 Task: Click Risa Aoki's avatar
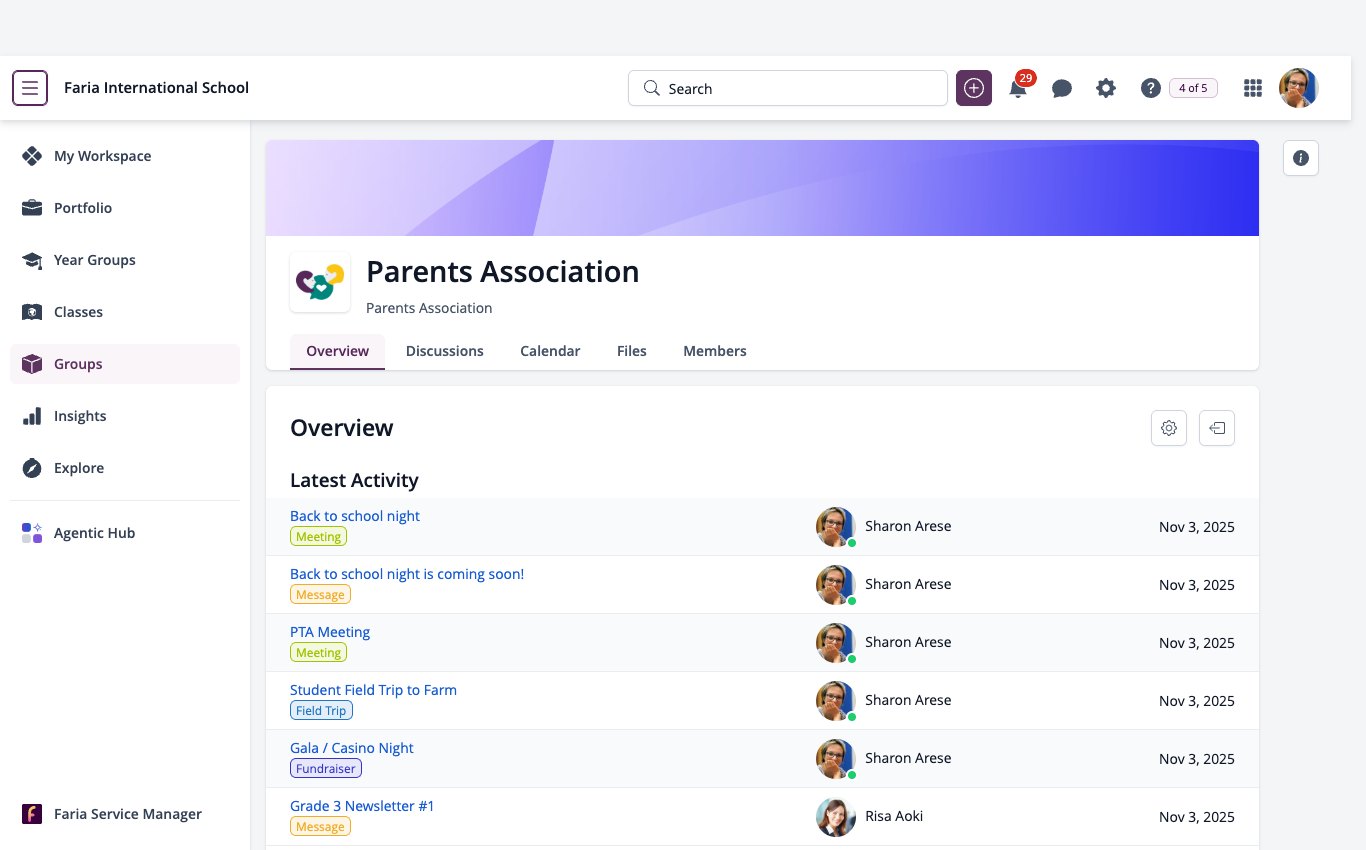[x=836, y=817]
